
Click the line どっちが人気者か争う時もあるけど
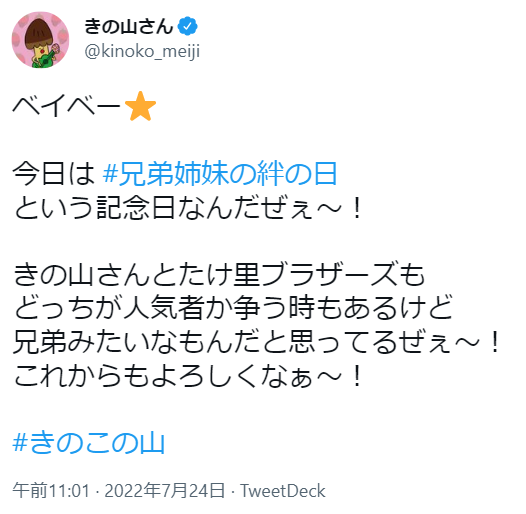click(233, 308)
